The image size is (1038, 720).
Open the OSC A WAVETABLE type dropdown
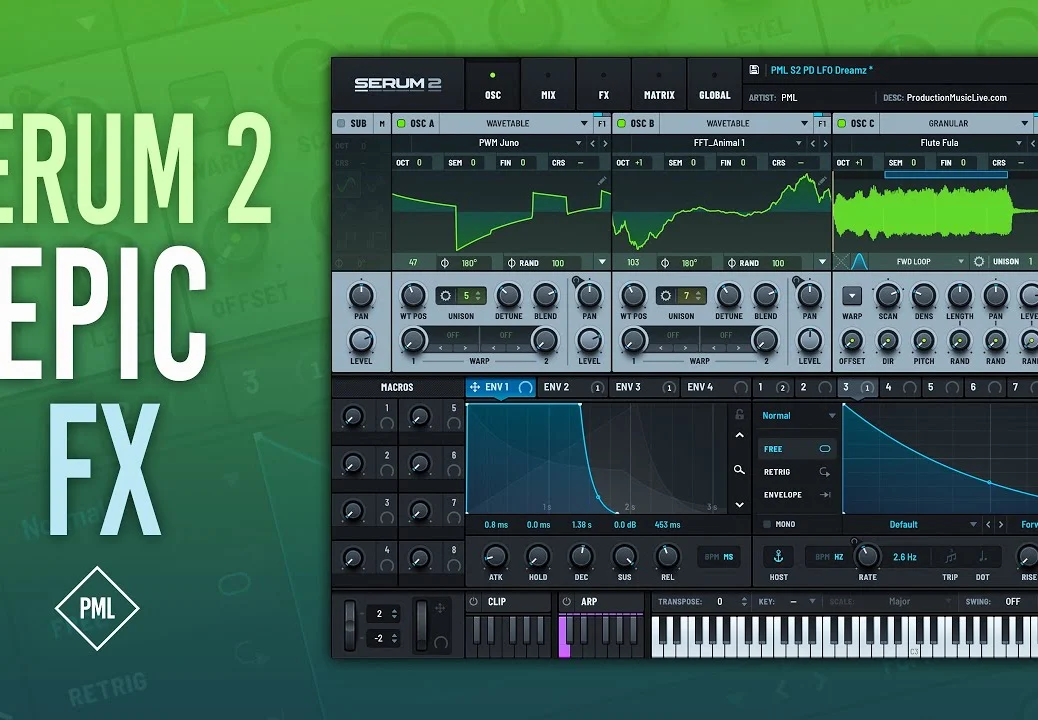point(515,123)
